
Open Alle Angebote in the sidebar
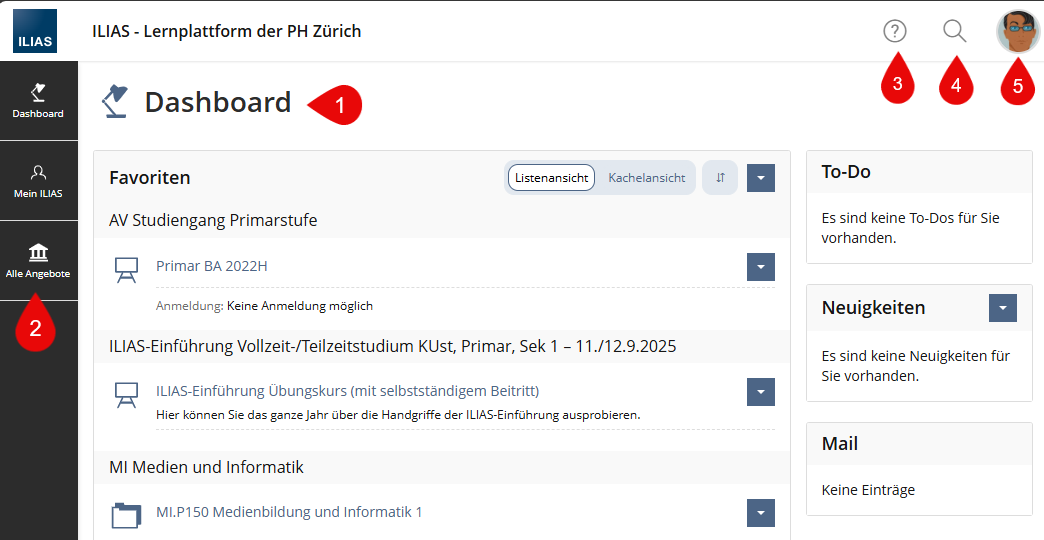point(38,260)
